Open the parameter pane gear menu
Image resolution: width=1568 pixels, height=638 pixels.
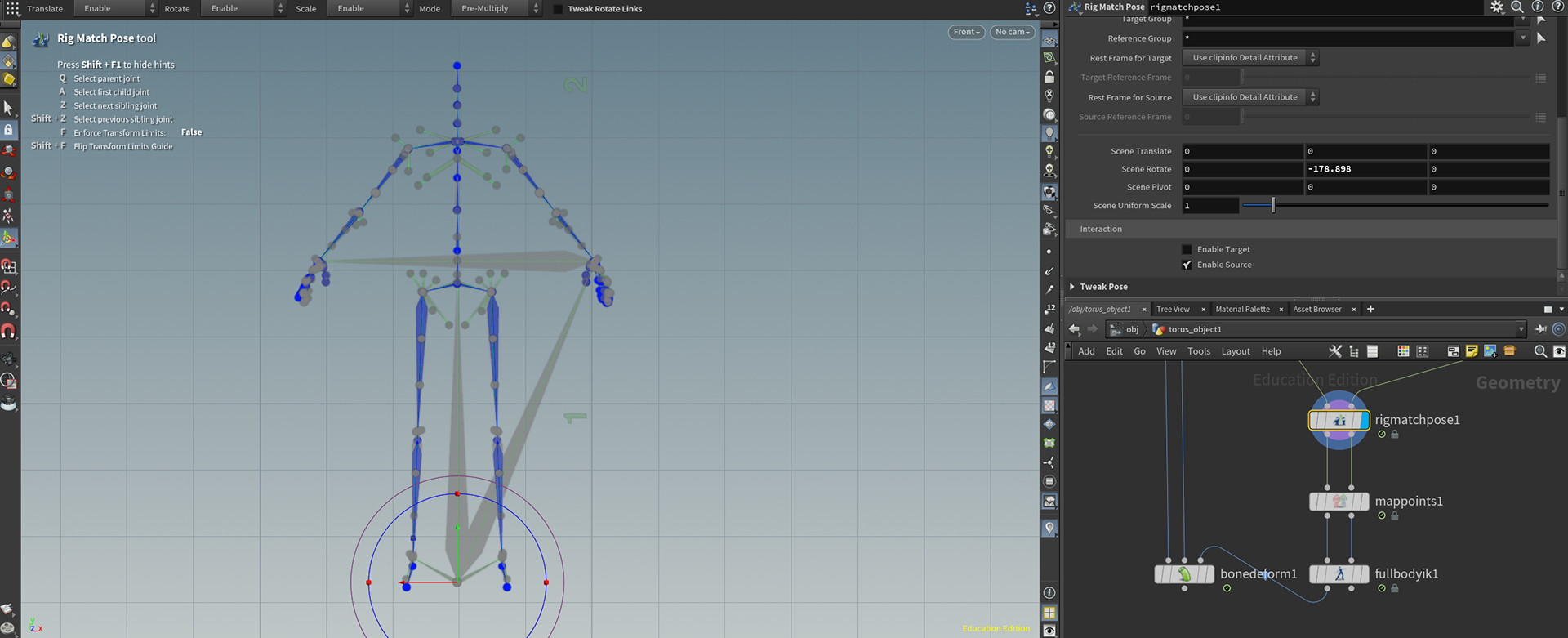(x=1496, y=7)
